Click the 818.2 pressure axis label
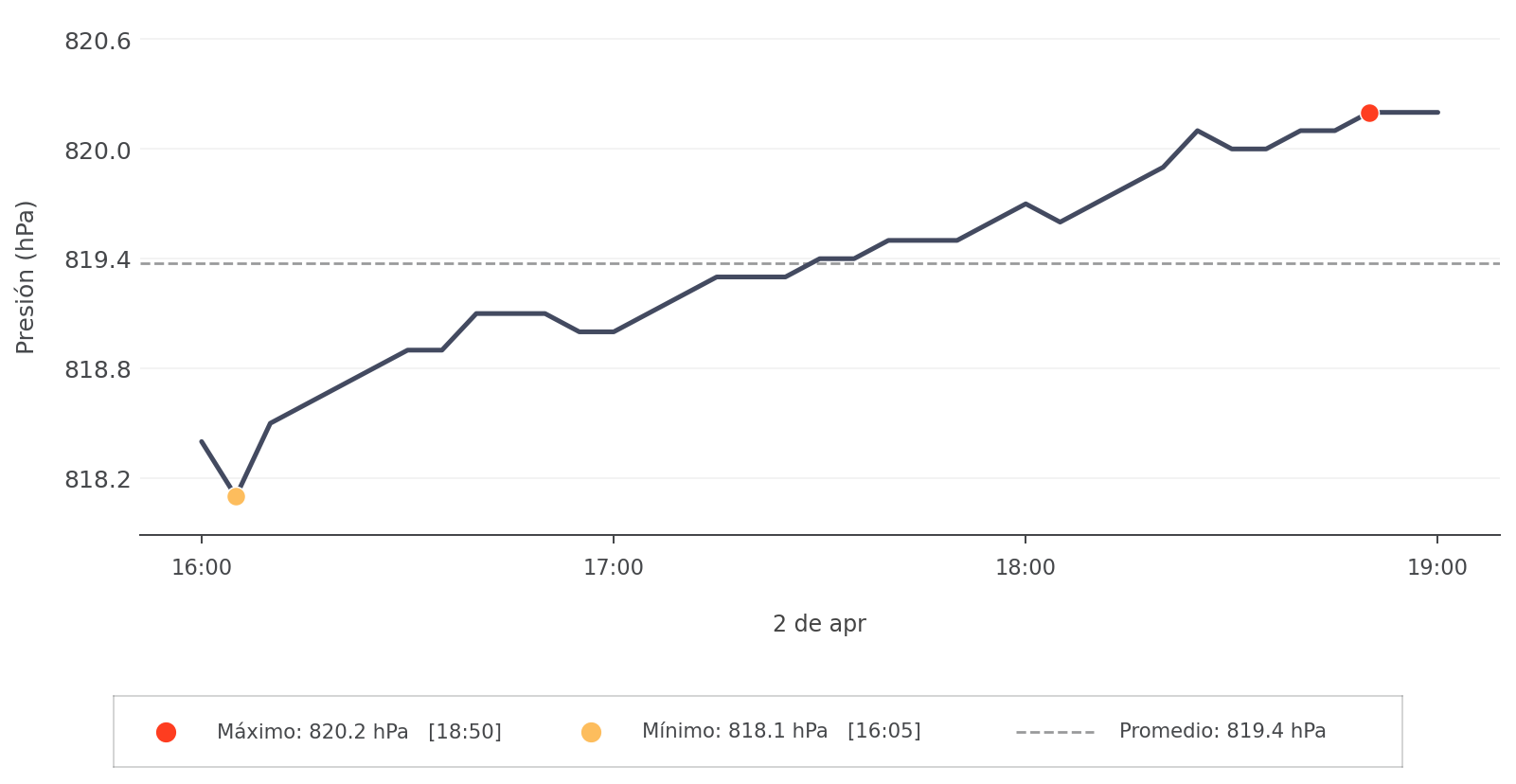This screenshot has width=1516, height=784. (x=98, y=480)
